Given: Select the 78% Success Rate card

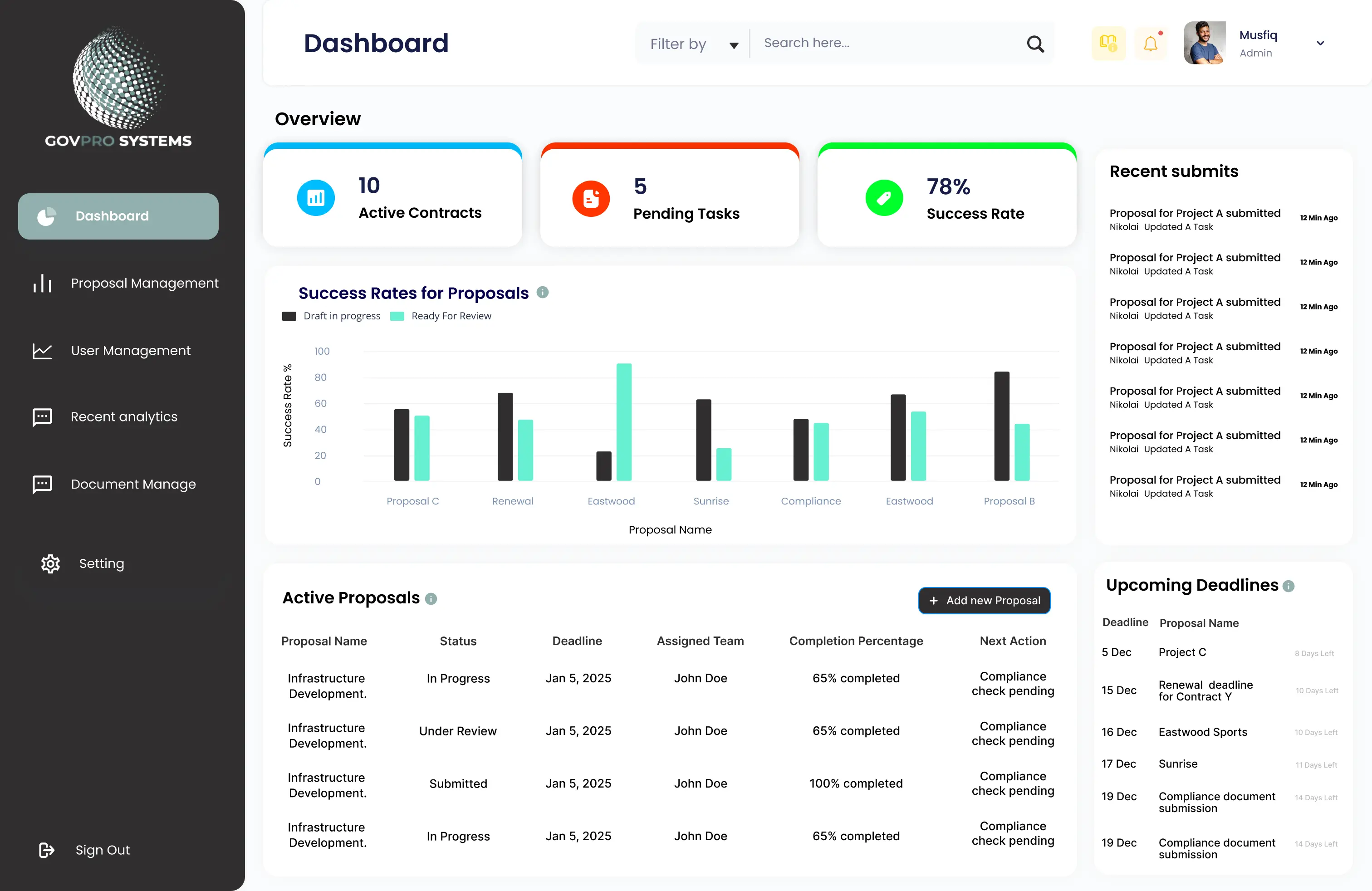Looking at the screenshot, I should [x=946, y=195].
